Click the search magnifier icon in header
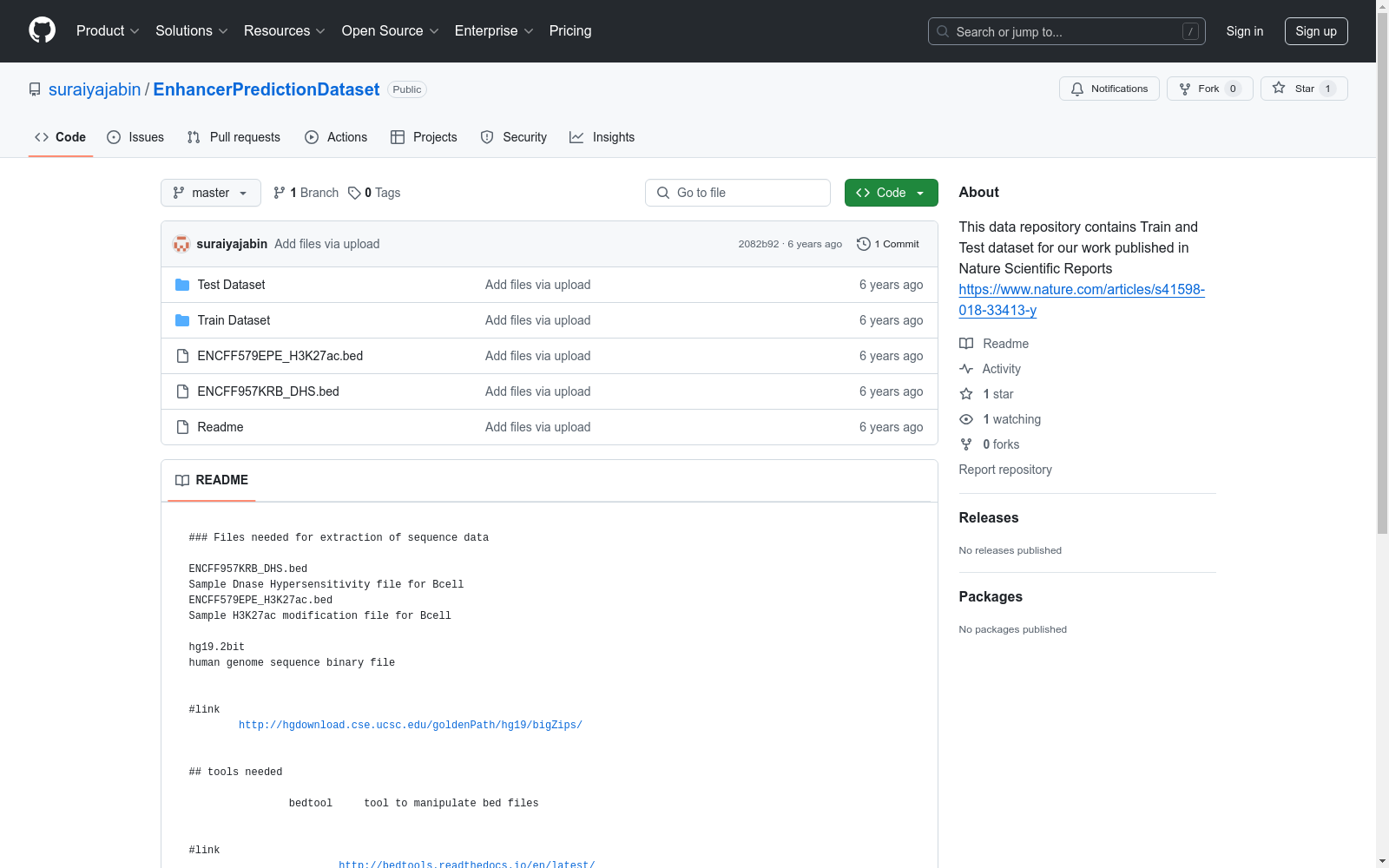The image size is (1389, 868). tap(943, 31)
